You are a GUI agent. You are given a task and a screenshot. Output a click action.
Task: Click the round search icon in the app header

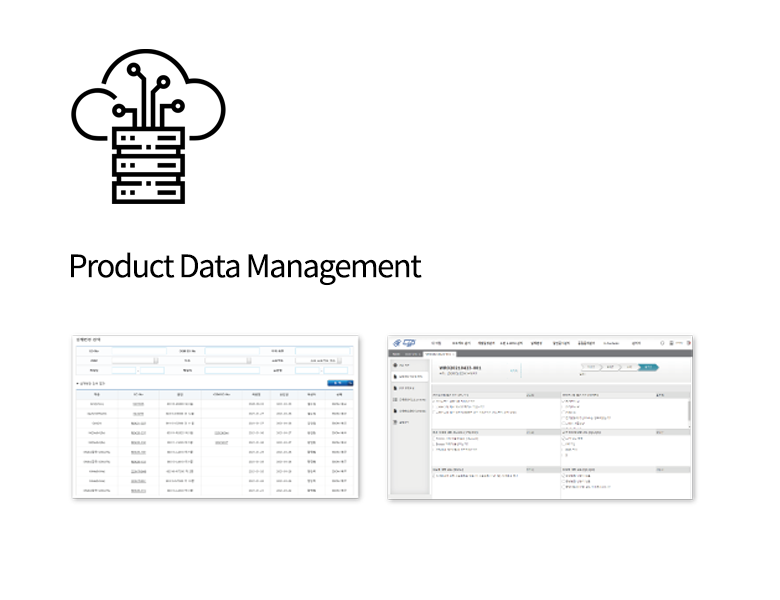pyautogui.click(x=662, y=343)
